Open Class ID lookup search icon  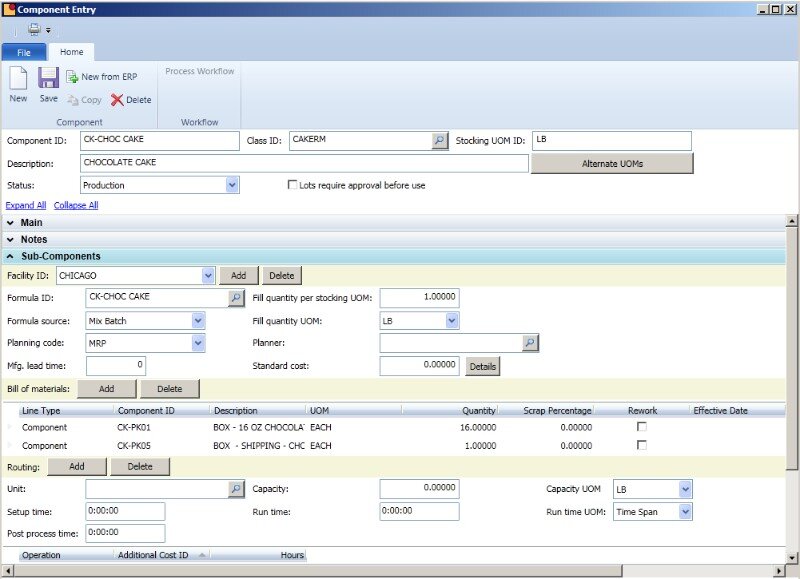[x=440, y=141]
